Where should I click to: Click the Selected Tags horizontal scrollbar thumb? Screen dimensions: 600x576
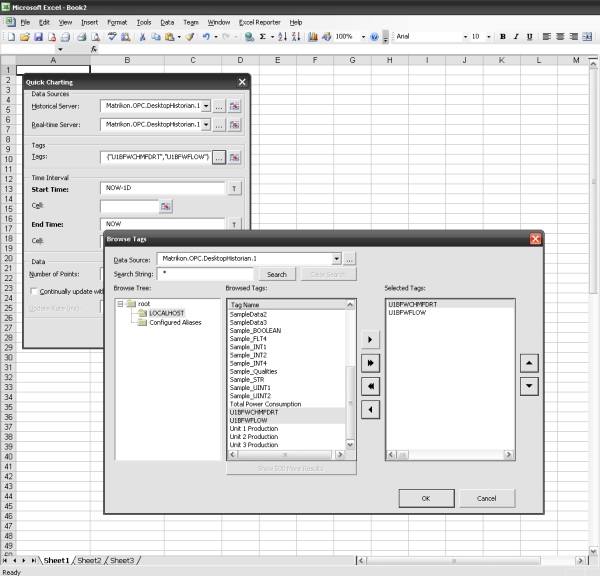tap(402, 455)
